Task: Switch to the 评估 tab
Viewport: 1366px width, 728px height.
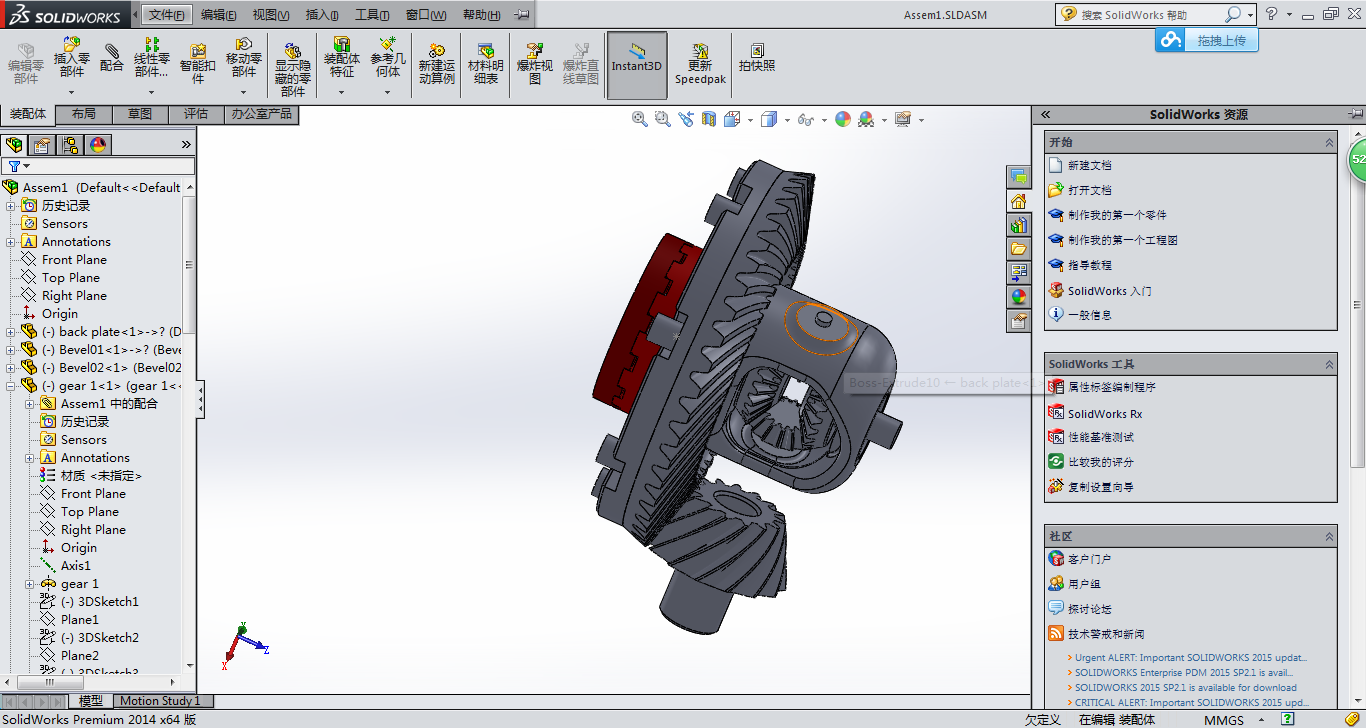Action: coord(196,114)
